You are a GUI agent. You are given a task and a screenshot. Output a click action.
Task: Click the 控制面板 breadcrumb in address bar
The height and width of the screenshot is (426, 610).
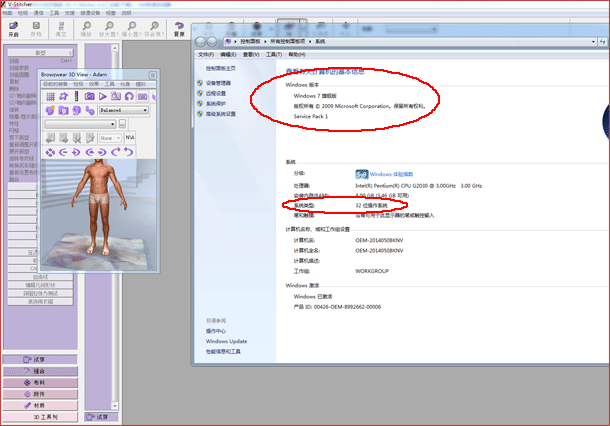tap(250, 41)
